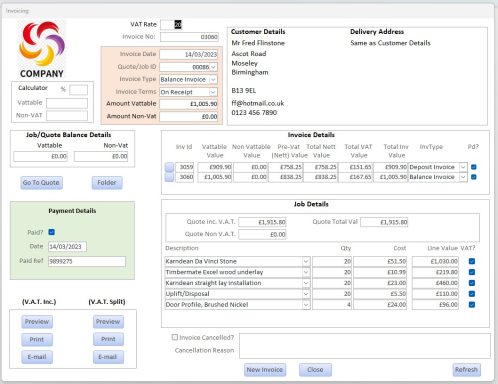Screen dimensions: 498x384
Task: Click E-mail under V.A.T. Inc.
Action: point(37,357)
